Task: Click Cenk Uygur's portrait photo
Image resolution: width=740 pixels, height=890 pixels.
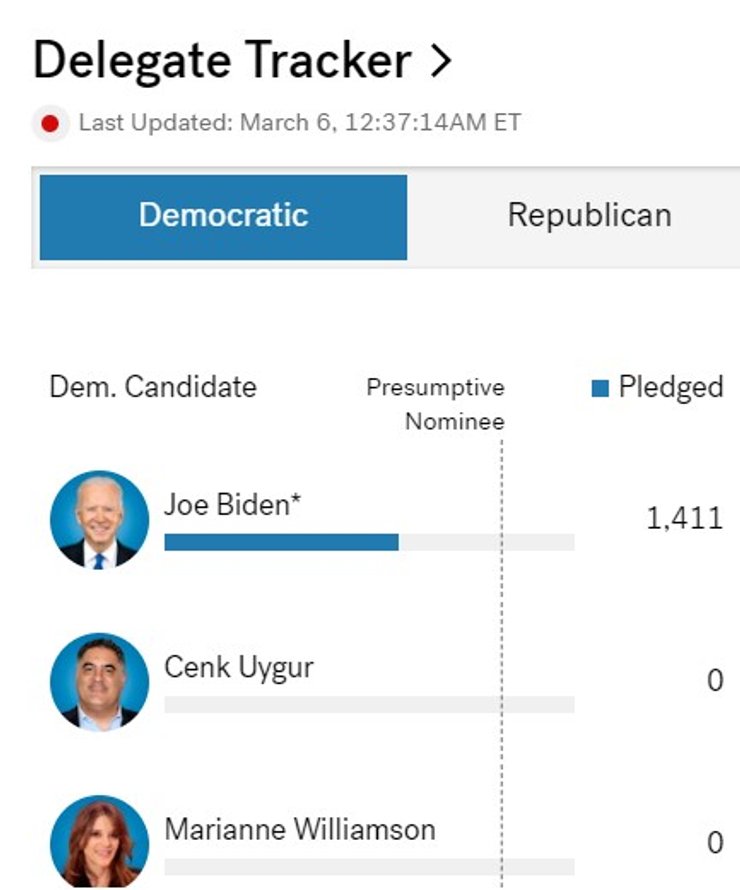Action: (x=99, y=681)
